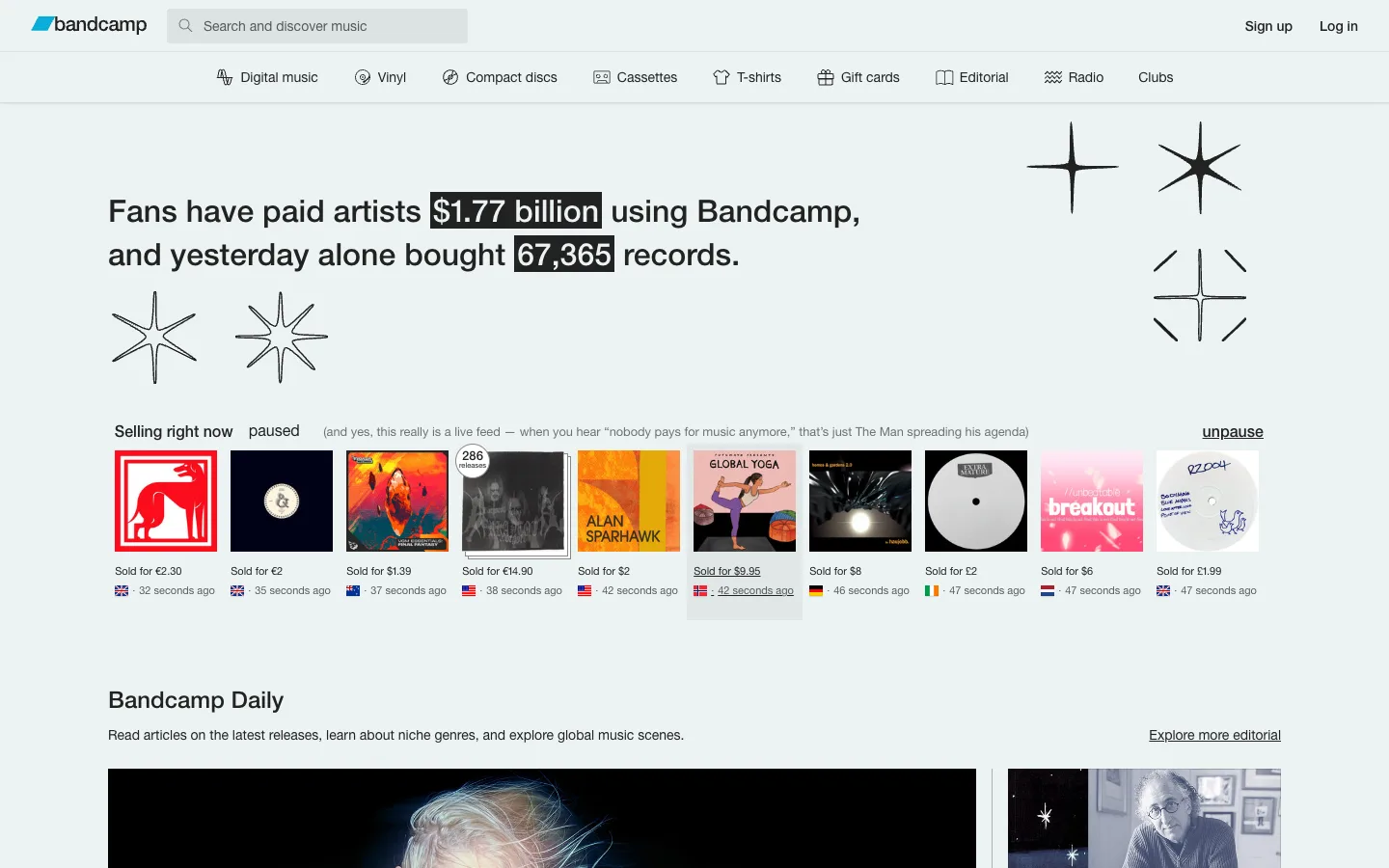
Task: Open the 286 releases bundle cover
Action: tap(513, 503)
